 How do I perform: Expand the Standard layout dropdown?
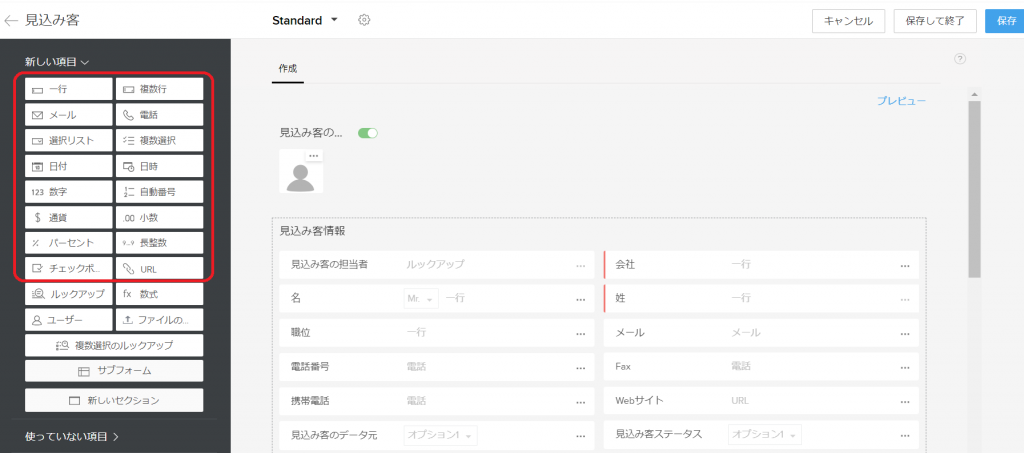point(334,20)
